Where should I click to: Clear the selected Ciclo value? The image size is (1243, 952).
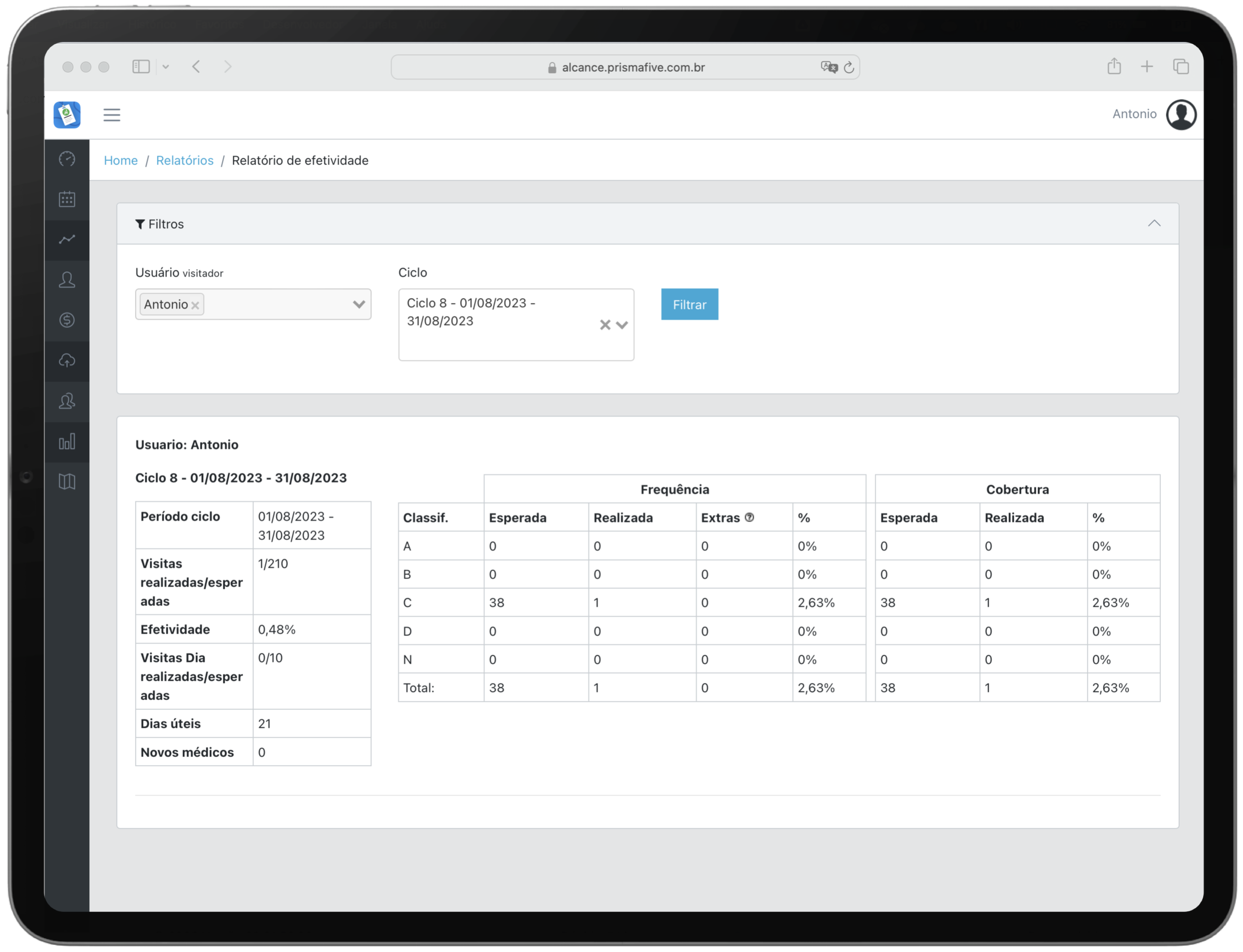pos(605,325)
